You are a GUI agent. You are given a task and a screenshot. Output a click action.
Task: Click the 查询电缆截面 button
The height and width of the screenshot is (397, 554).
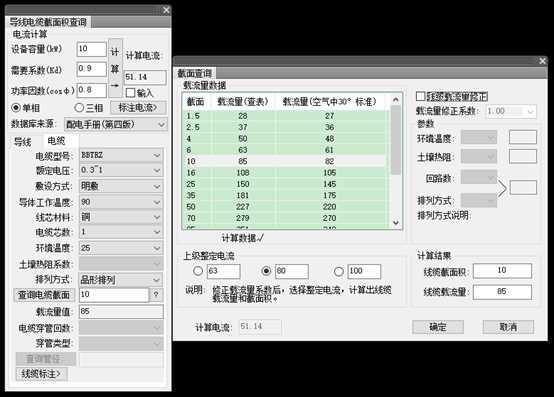tap(44, 295)
